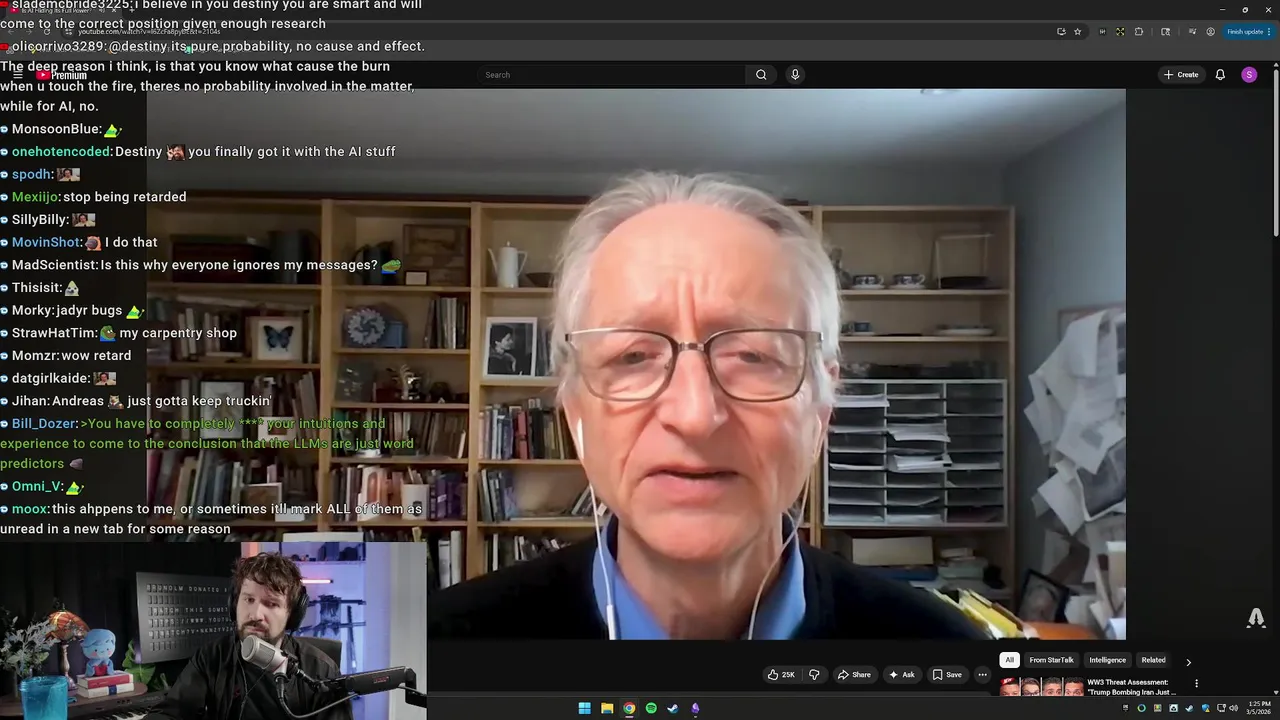
Task: Start voice search with microphone icon
Action: point(795,75)
